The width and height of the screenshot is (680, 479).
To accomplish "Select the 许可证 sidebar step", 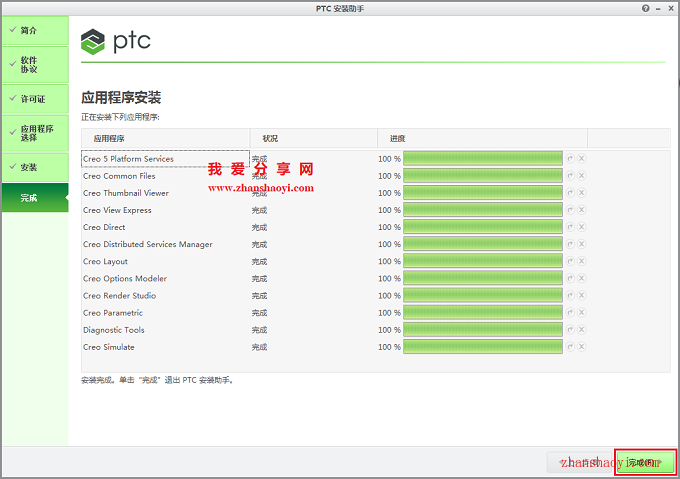I will pos(35,99).
